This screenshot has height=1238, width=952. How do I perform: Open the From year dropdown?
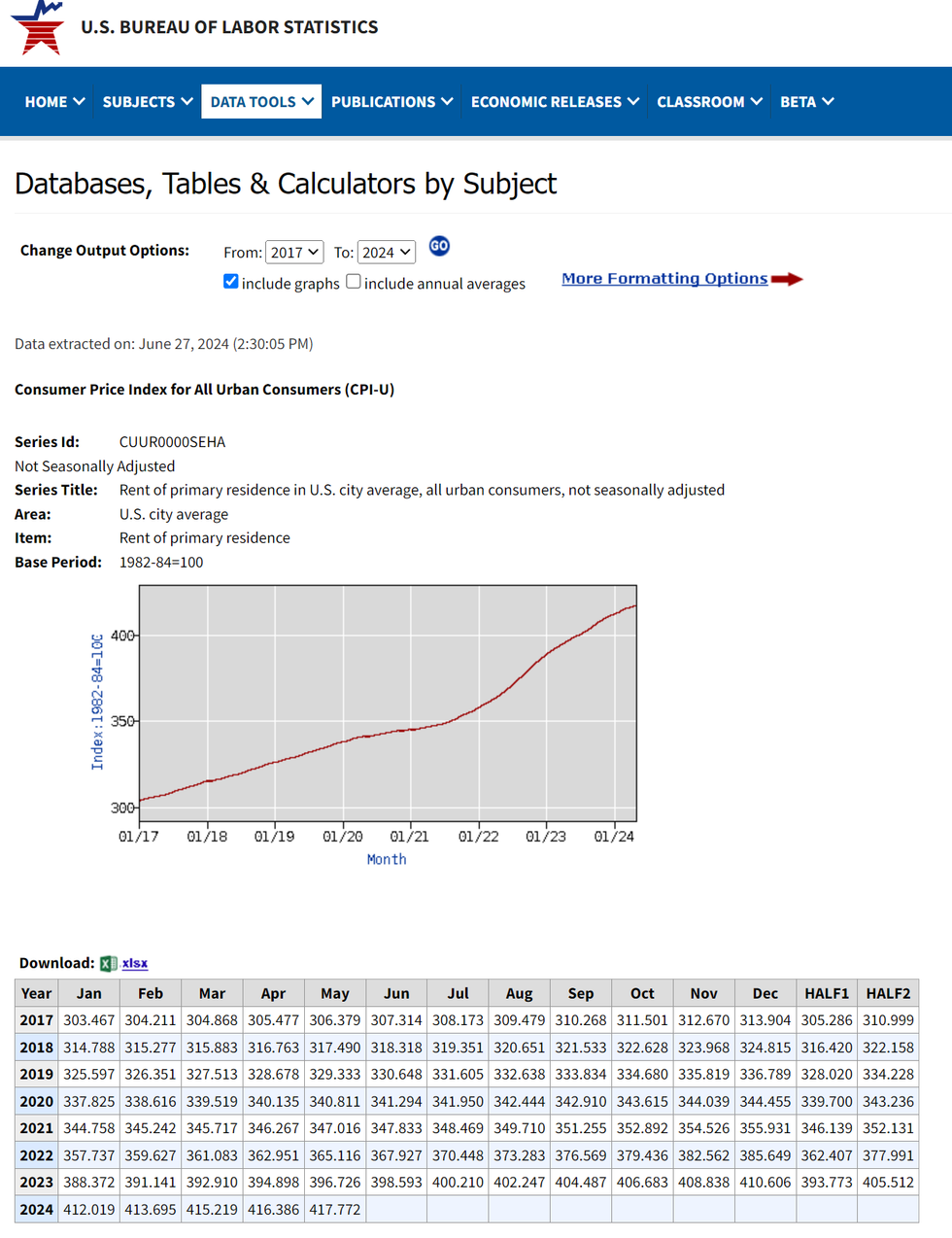(x=294, y=253)
